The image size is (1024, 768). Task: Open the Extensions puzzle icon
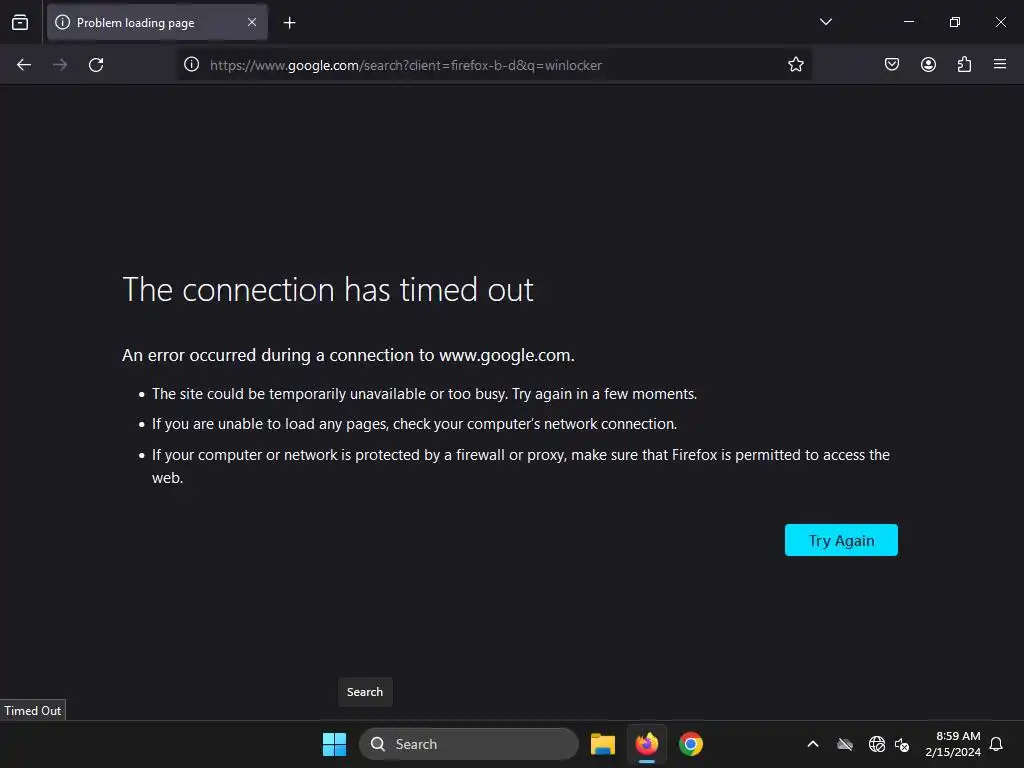pyautogui.click(x=964, y=65)
